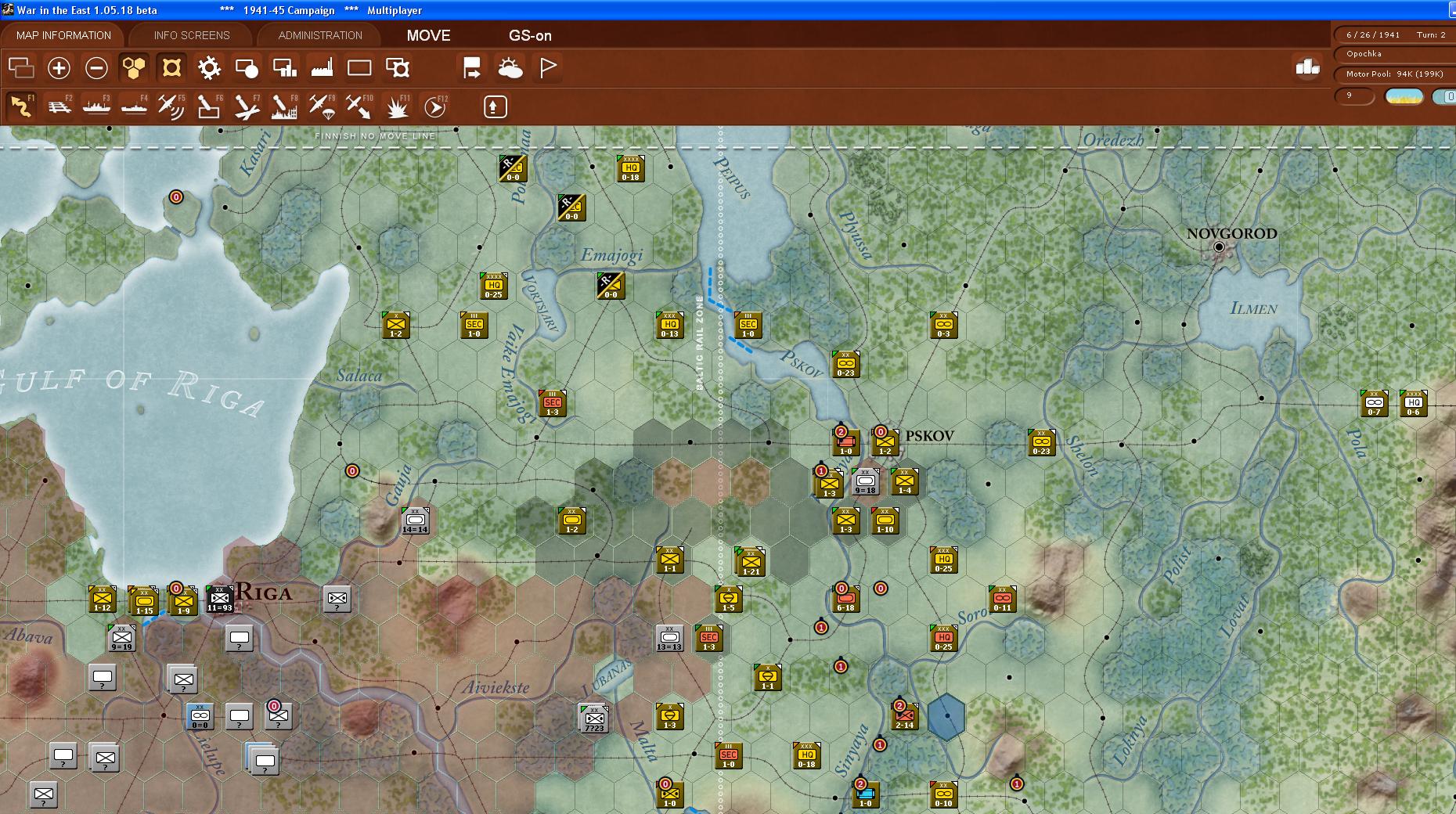The width and height of the screenshot is (1456, 814).
Task: Click the highlighted blue hexagon
Action: click(946, 716)
